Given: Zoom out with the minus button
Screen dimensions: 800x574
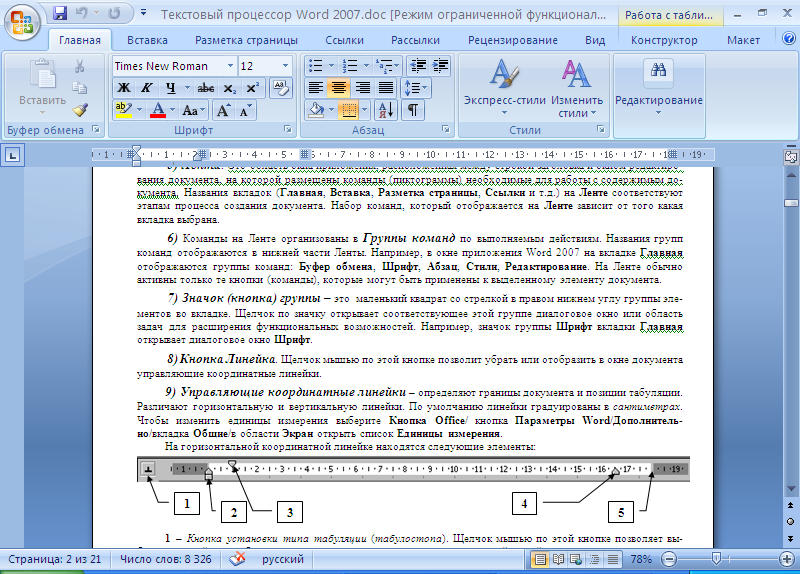Looking at the screenshot, I should pyautogui.click(x=669, y=559).
